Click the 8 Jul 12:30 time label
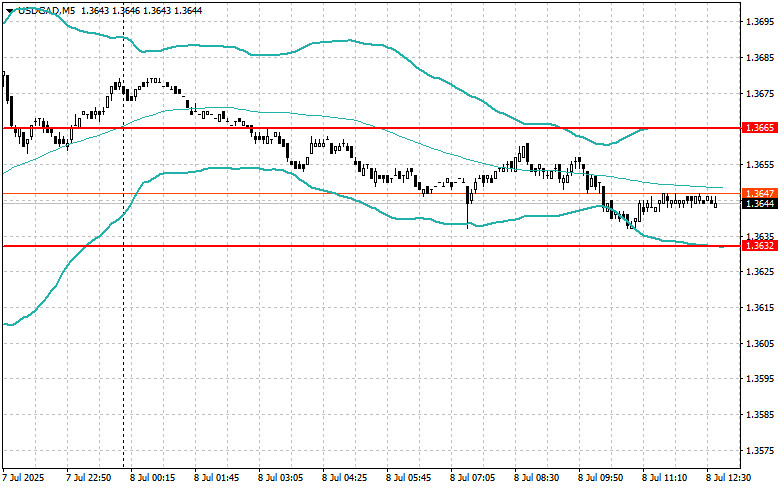The image size is (781, 489). [x=728, y=478]
